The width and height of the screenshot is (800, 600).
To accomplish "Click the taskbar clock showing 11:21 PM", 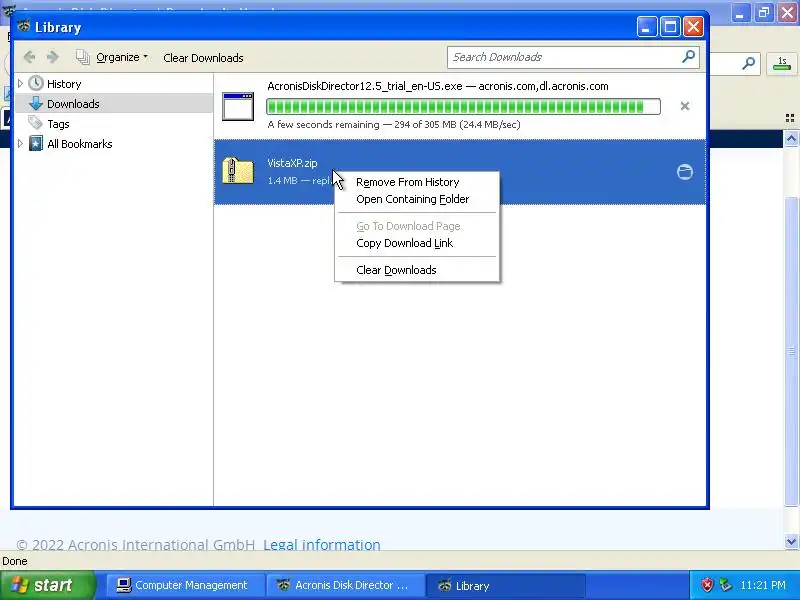I will point(763,585).
